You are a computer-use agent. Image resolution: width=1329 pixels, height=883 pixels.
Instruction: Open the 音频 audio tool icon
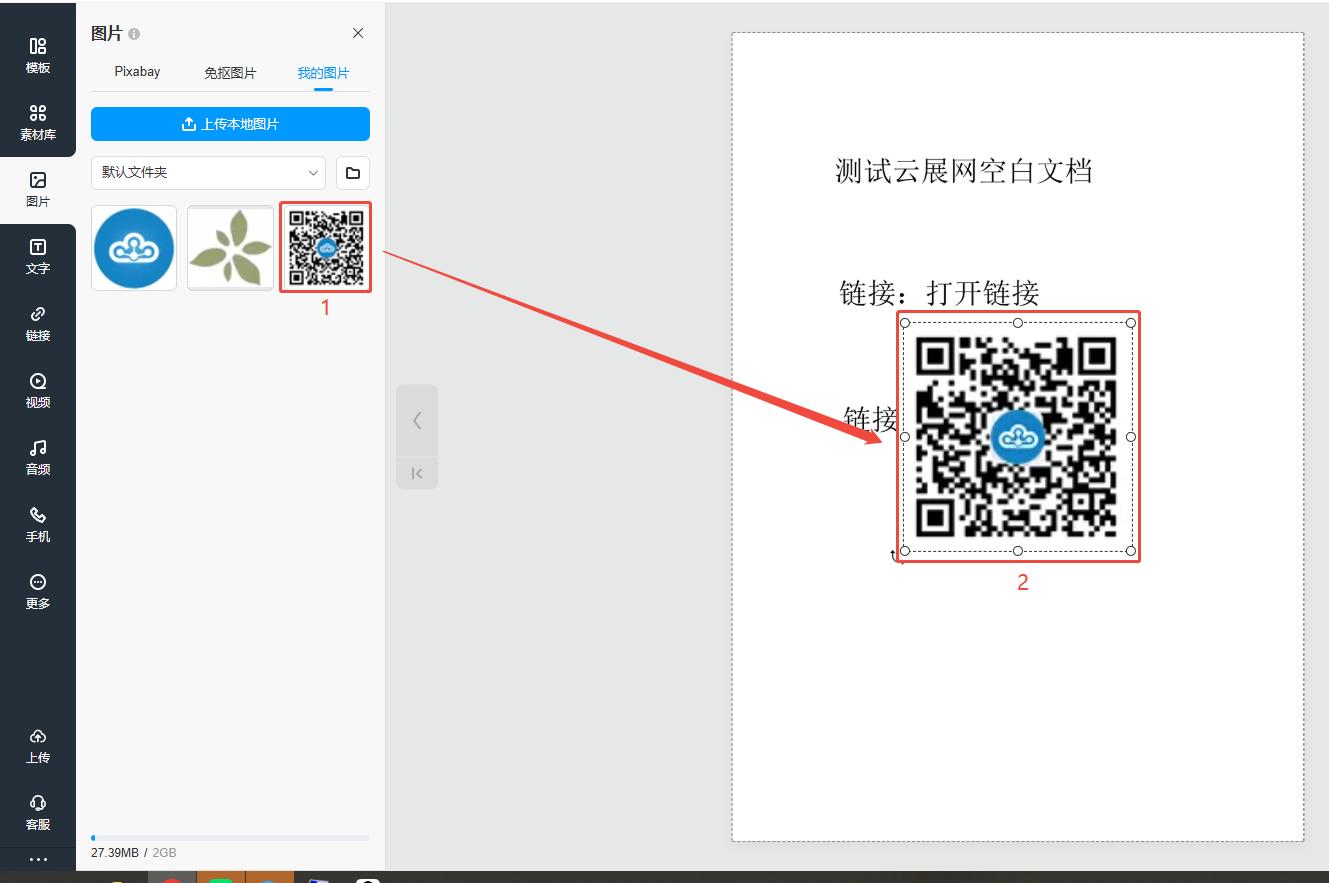pyautogui.click(x=38, y=457)
